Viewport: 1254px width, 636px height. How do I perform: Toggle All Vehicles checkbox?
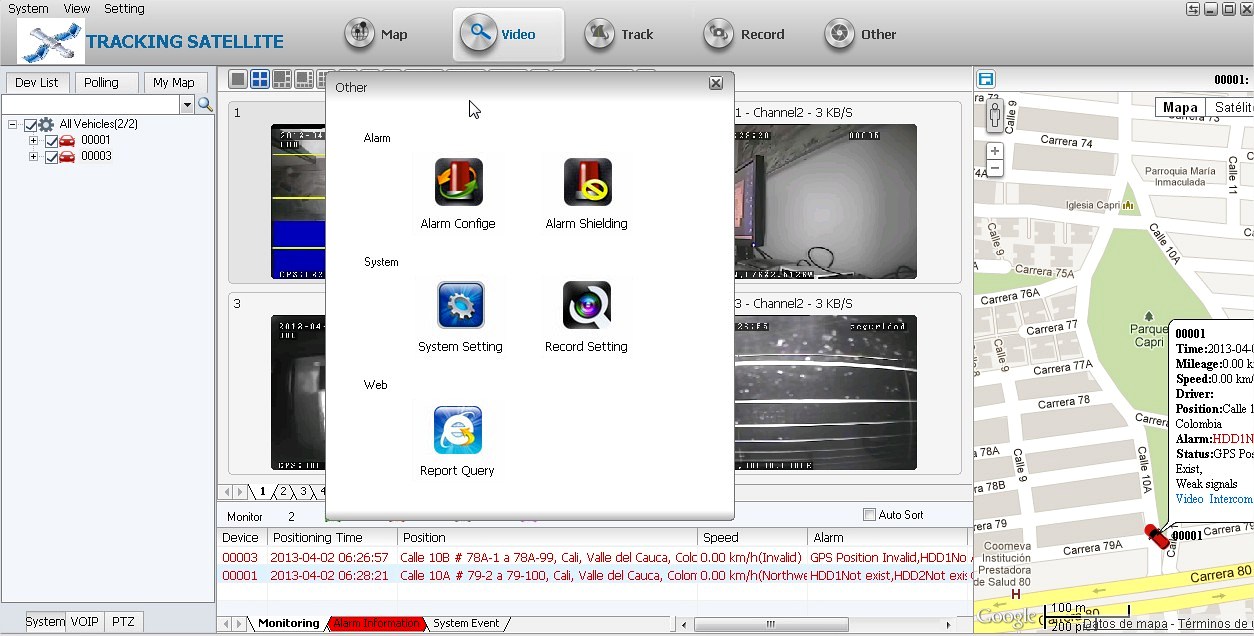[x=30, y=125]
